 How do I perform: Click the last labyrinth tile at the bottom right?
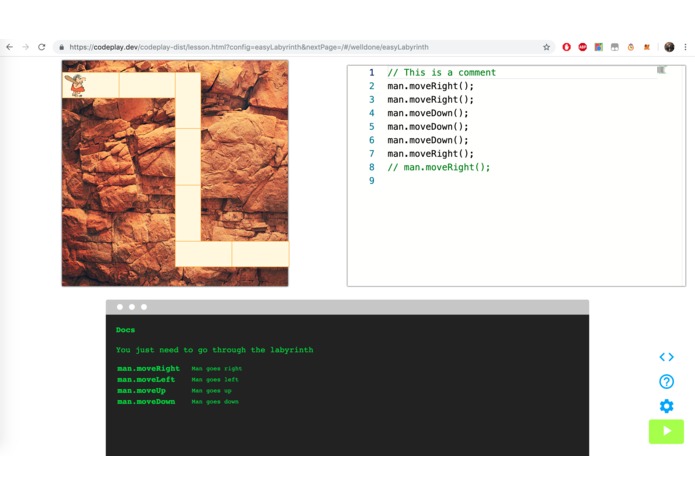(x=260, y=254)
